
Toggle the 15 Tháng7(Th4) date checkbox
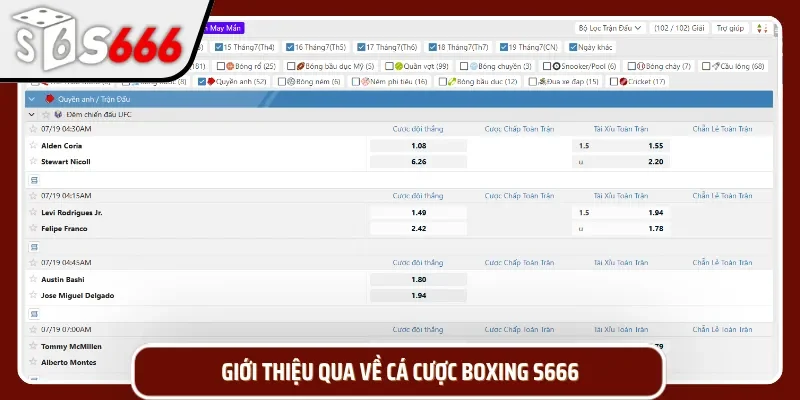pyautogui.click(x=219, y=47)
